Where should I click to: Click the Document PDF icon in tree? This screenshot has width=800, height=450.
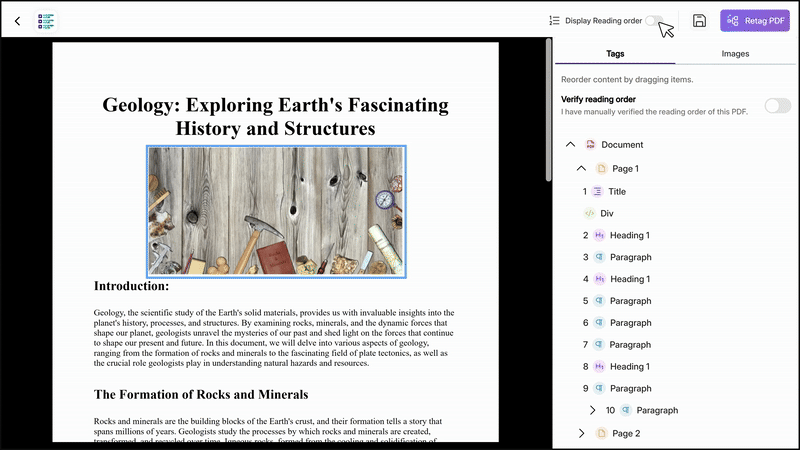591,145
